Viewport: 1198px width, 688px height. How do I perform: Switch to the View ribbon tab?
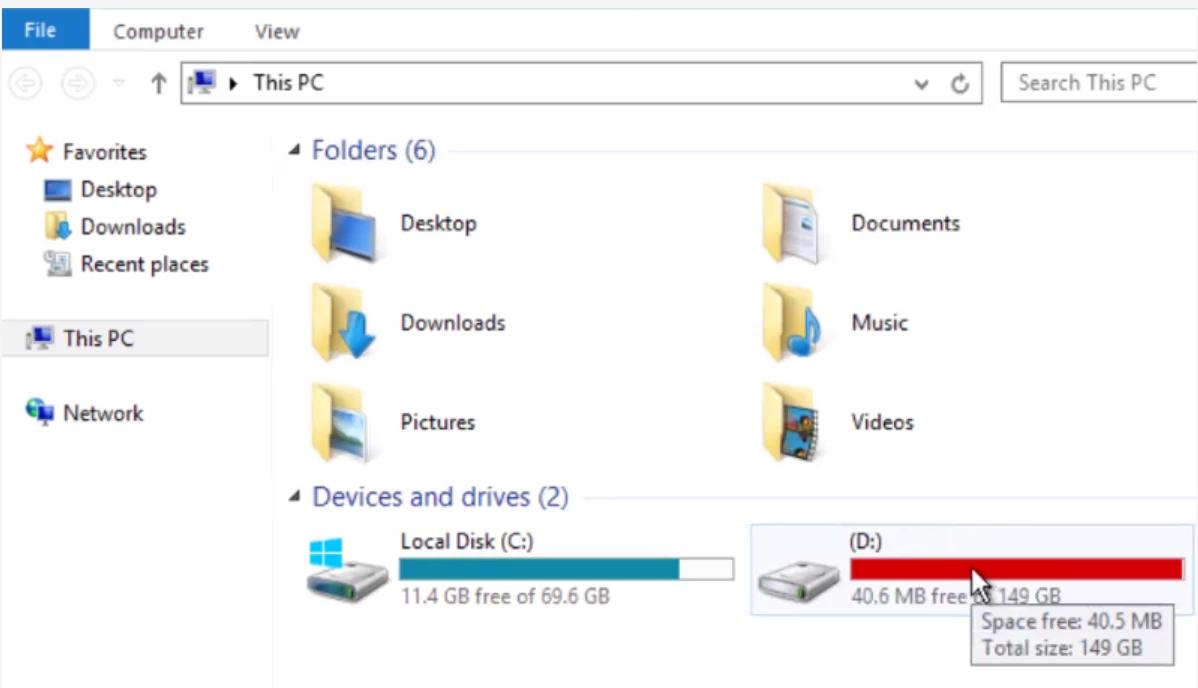(277, 31)
